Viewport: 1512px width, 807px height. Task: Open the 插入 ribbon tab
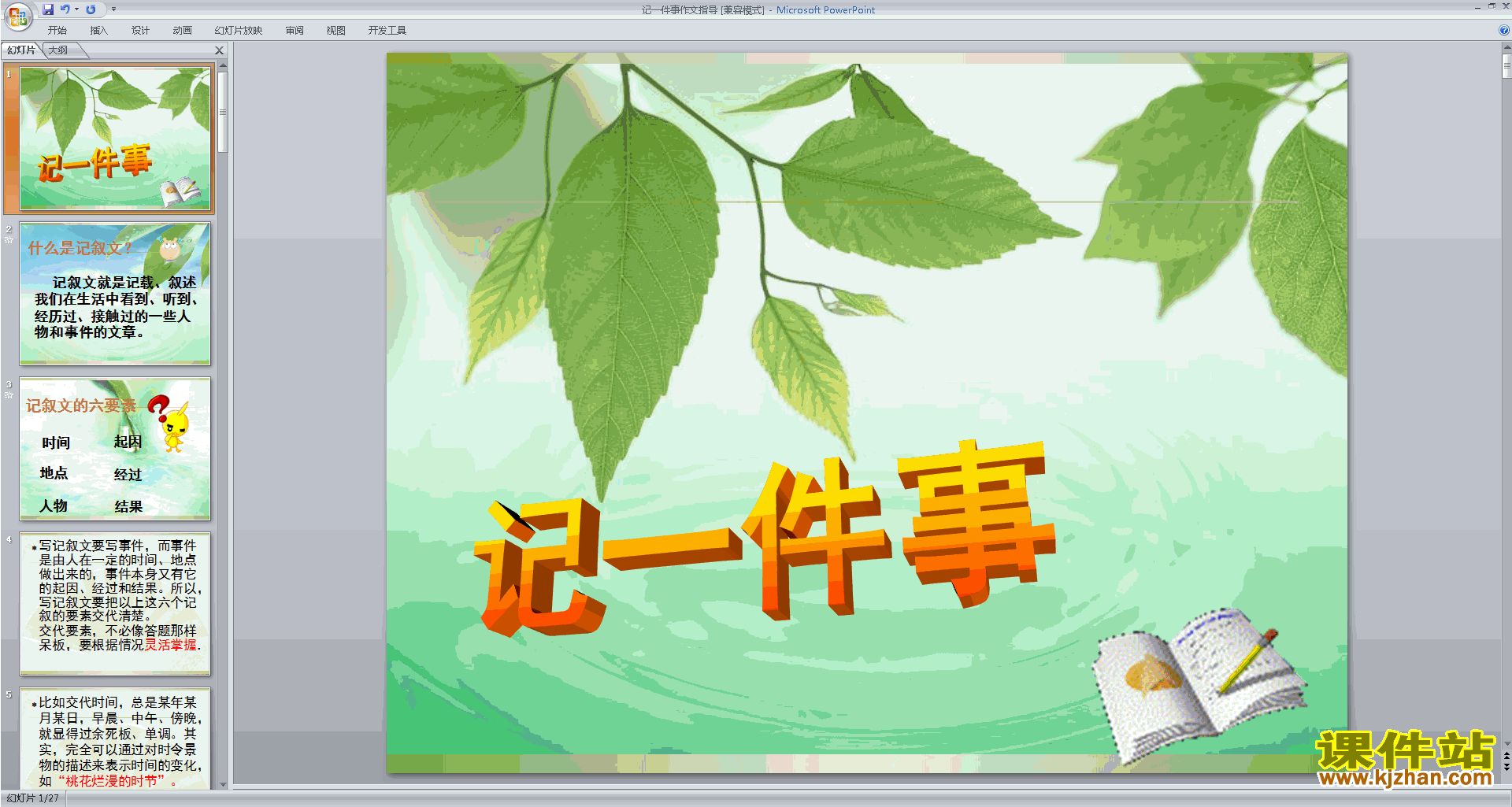(98, 31)
